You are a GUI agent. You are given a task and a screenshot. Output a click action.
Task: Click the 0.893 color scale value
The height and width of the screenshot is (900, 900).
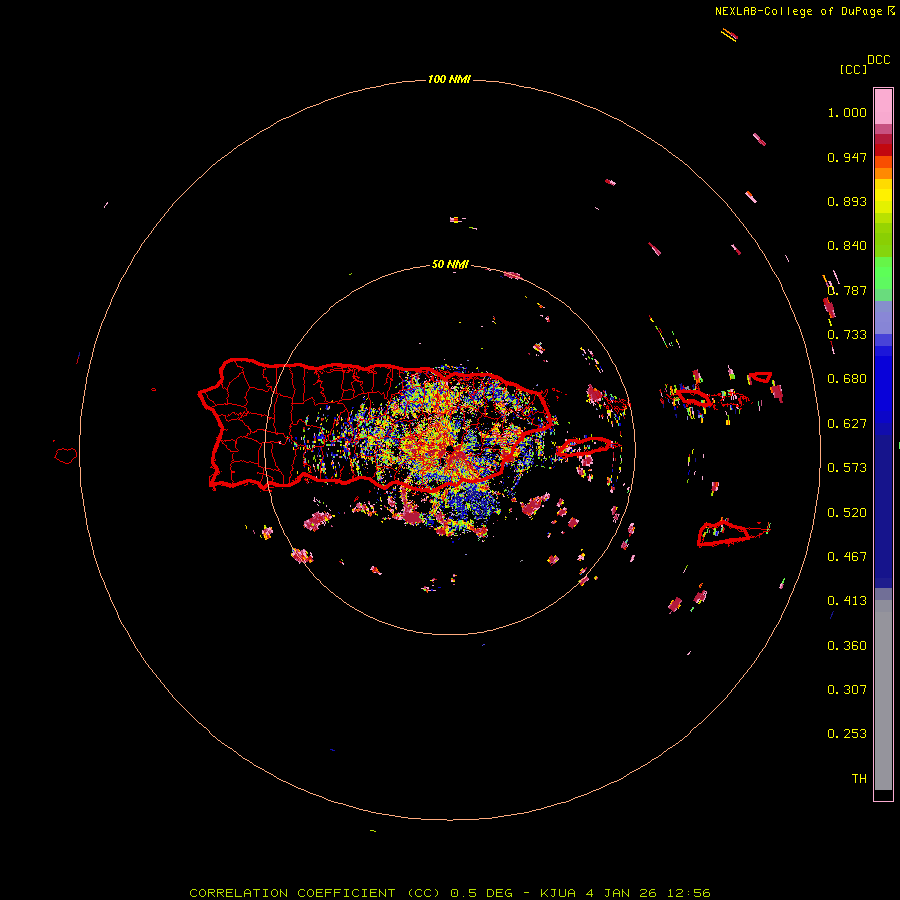[847, 201]
